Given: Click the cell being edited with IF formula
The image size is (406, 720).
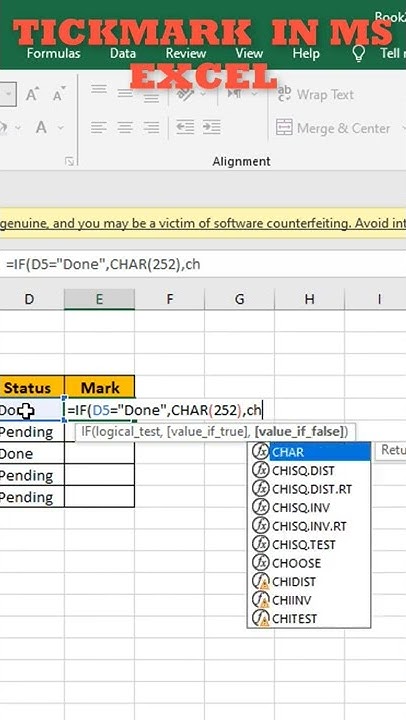Looking at the screenshot, I should 100,410.
